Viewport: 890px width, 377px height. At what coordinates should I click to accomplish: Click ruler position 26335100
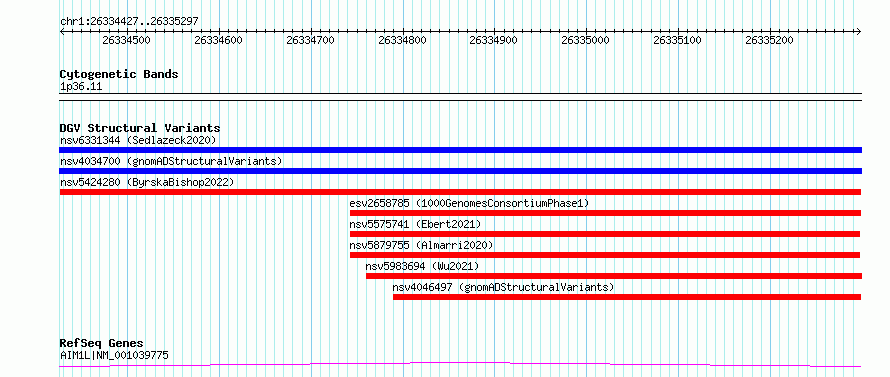[678, 40]
